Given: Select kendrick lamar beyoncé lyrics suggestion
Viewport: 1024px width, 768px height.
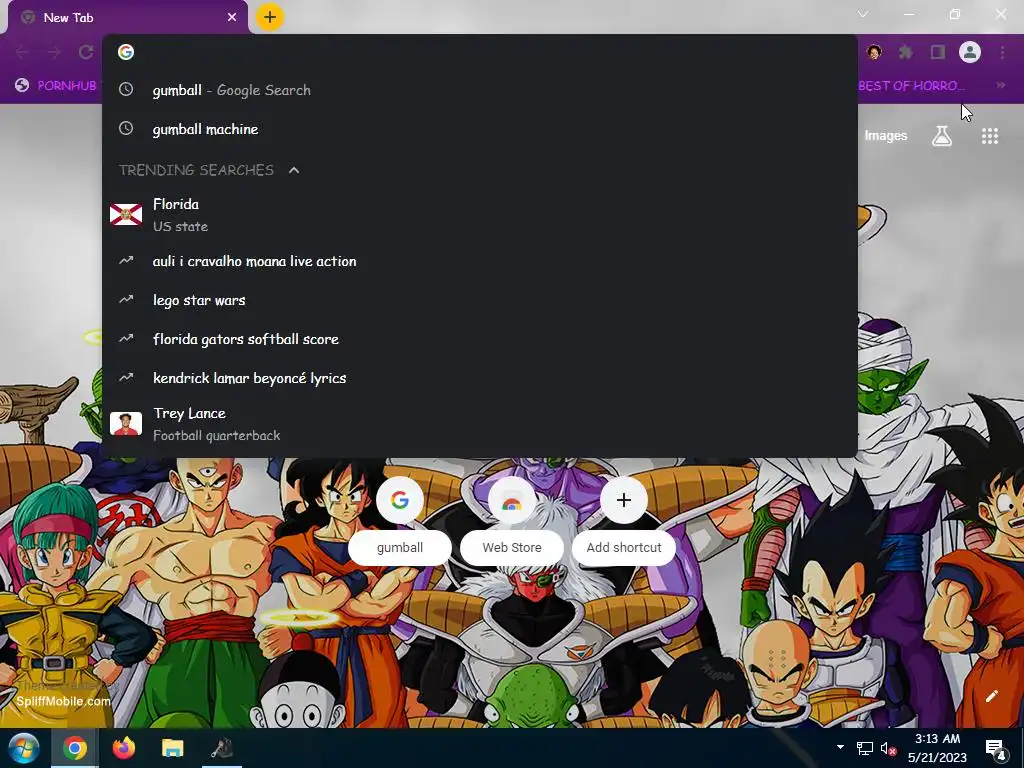Looking at the screenshot, I should [x=479, y=377].
